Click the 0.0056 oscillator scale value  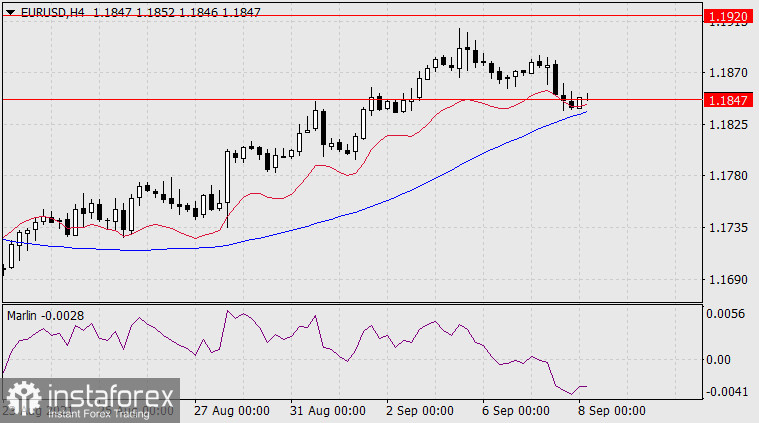coord(726,313)
